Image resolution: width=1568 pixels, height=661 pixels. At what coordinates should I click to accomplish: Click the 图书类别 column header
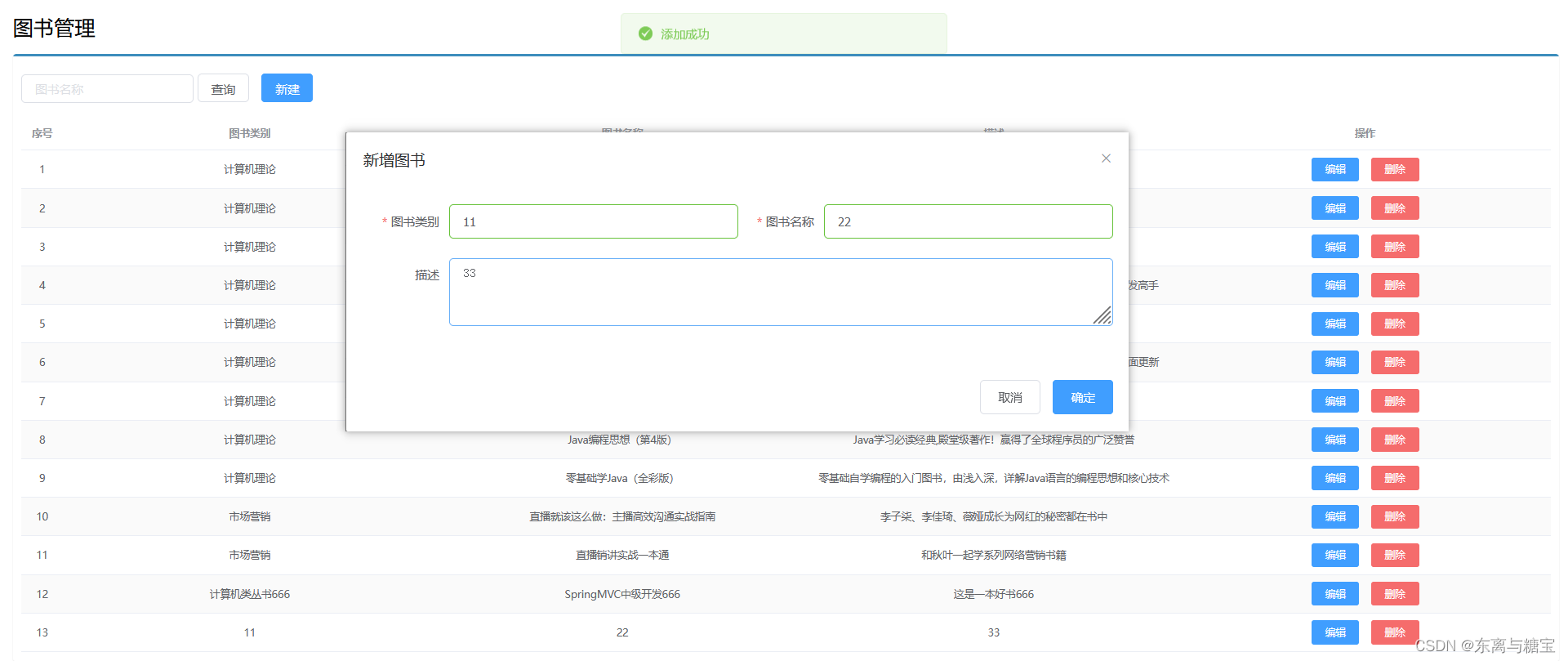(x=250, y=133)
